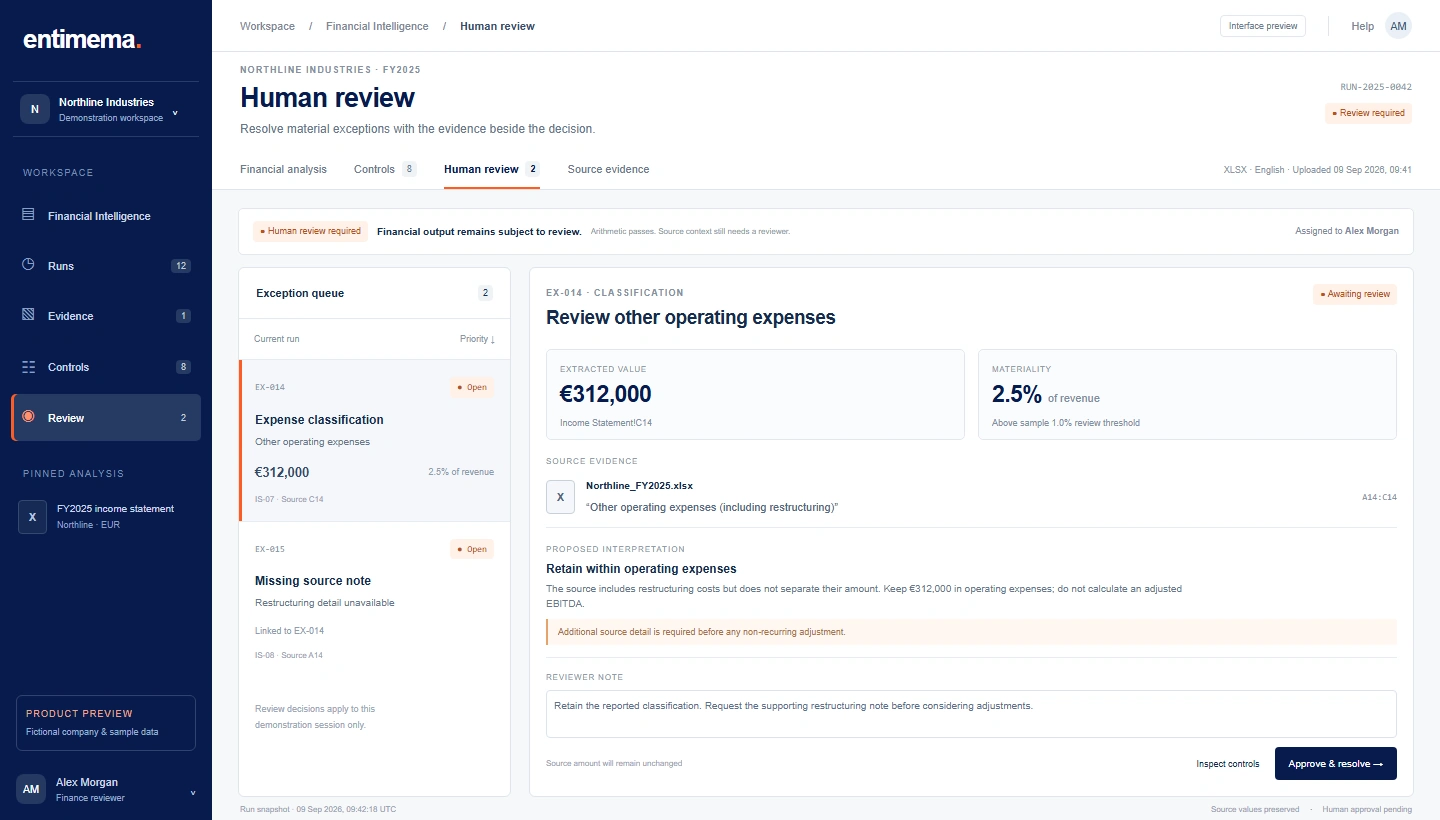Click the X file icon beside Northline_FY2025.xlsx
The width and height of the screenshot is (1440, 820).
pyautogui.click(x=560, y=497)
